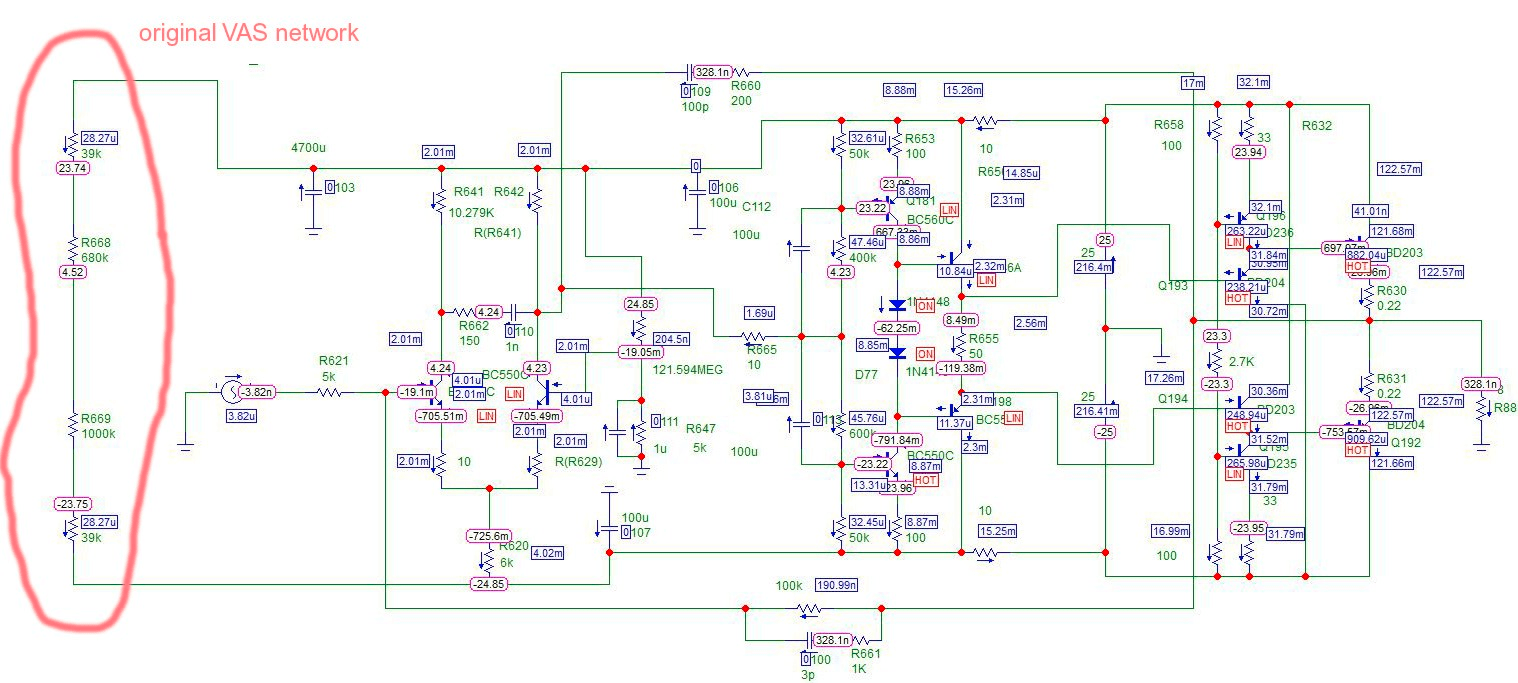The width and height of the screenshot is (1518, 683).
Task: Click the 23.74 node voltage label
Action: point(73,169)
